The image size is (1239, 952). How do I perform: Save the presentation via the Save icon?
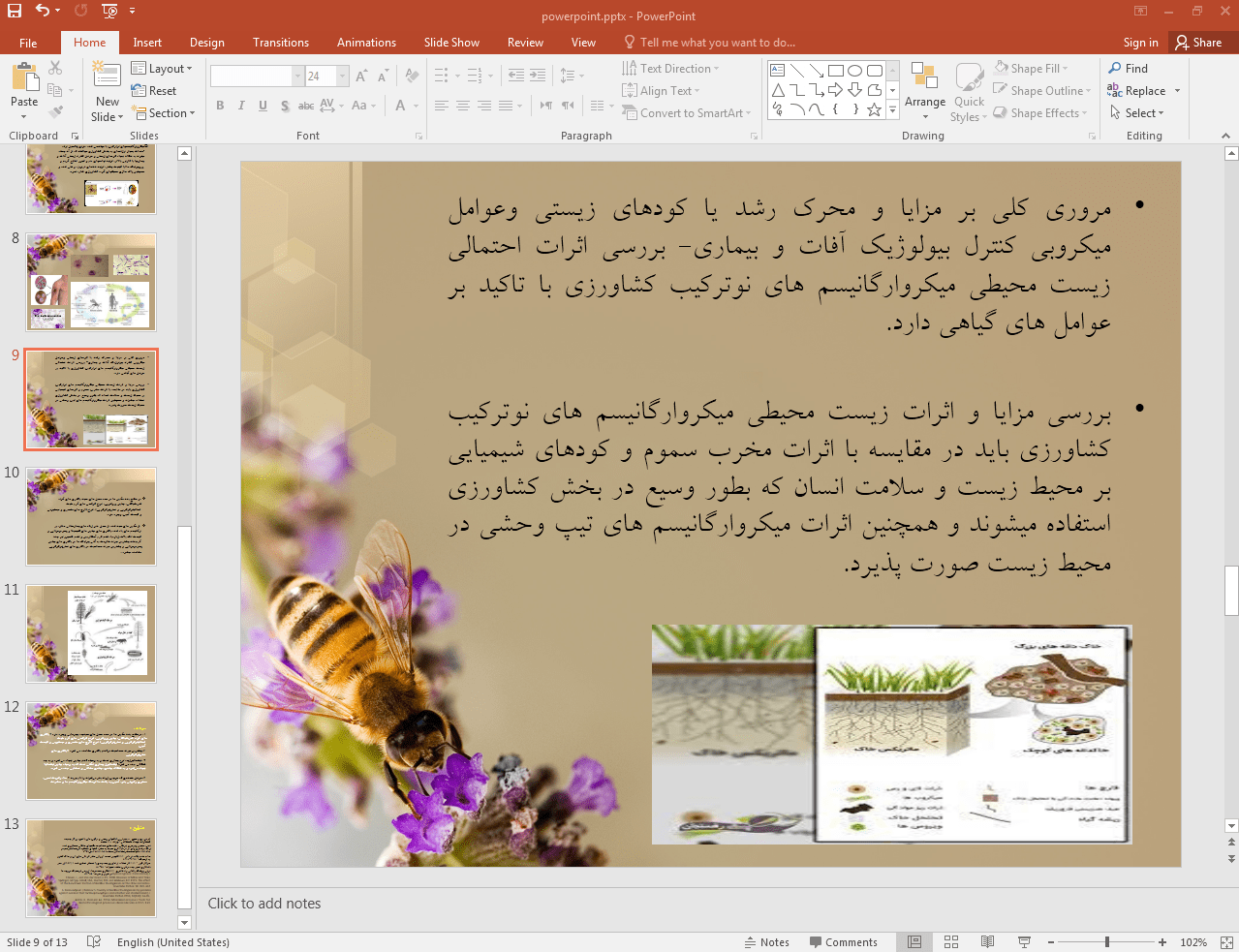(x=14, y=11)
